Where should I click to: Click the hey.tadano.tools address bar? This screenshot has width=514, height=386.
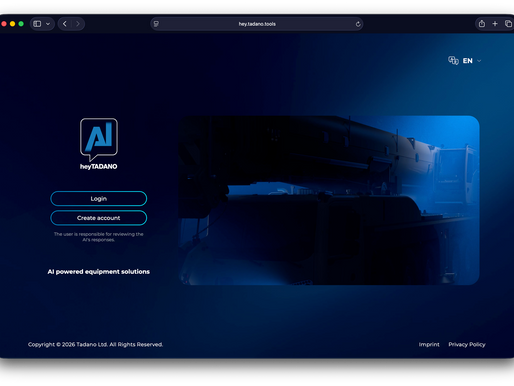click(257, 24)
